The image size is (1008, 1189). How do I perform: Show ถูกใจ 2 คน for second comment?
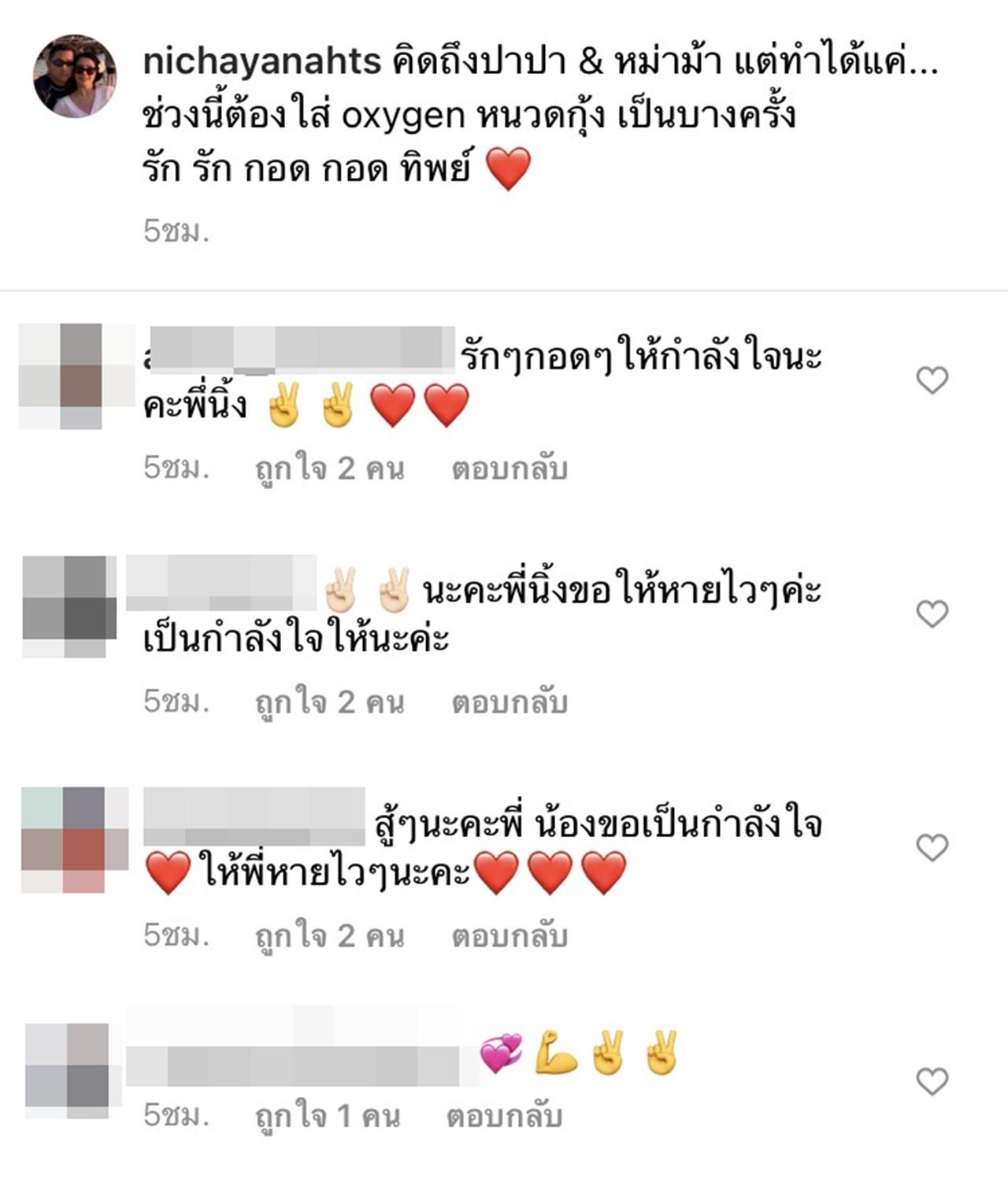[329, 702]
